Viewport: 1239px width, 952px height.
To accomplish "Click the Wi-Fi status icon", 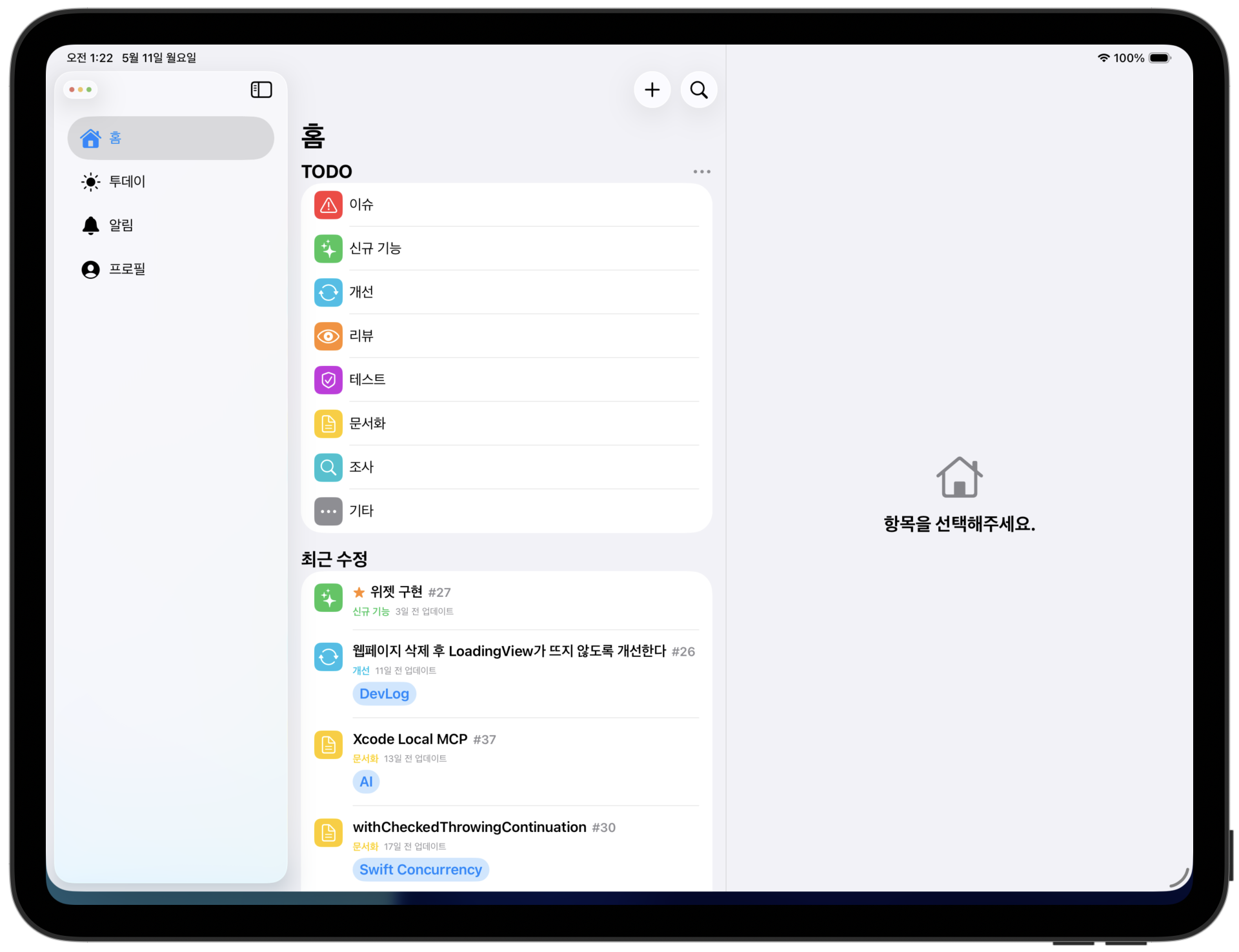I will tap(1103, 58).
